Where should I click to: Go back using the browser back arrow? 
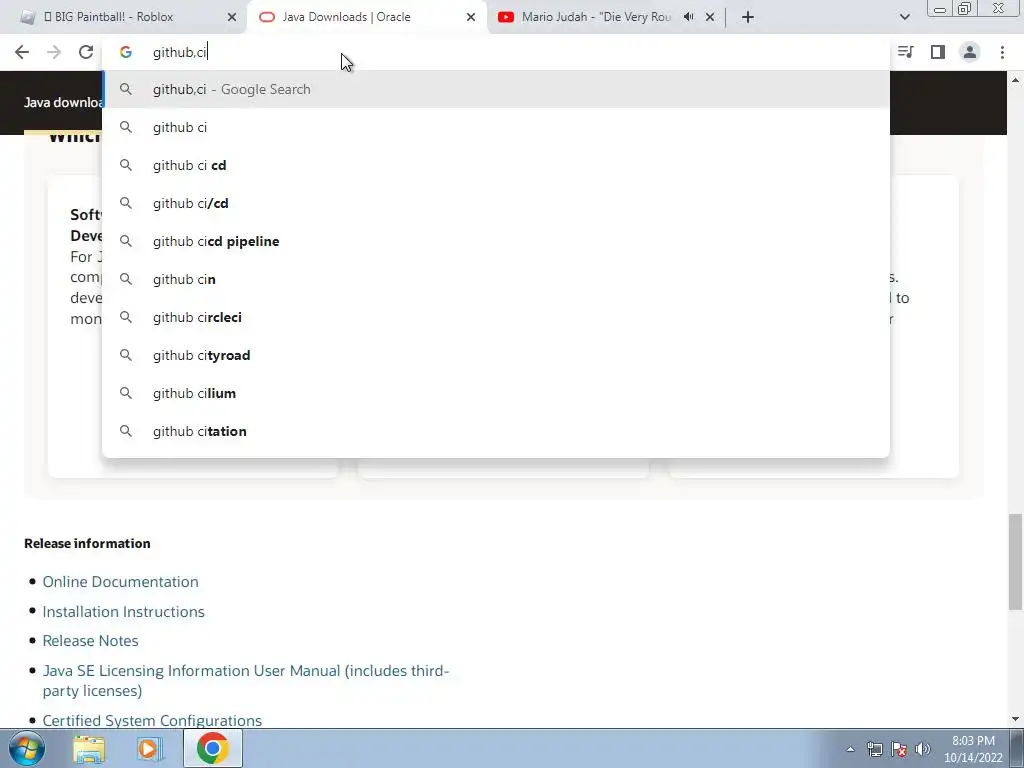click(x=22, y=52)
